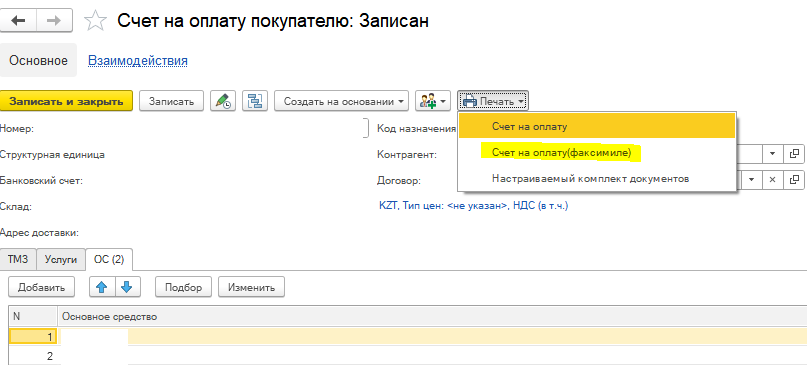Screen dimensions: 807x365
Task: Click the pencil-with-clock document status icon
Action: point(223,101)
